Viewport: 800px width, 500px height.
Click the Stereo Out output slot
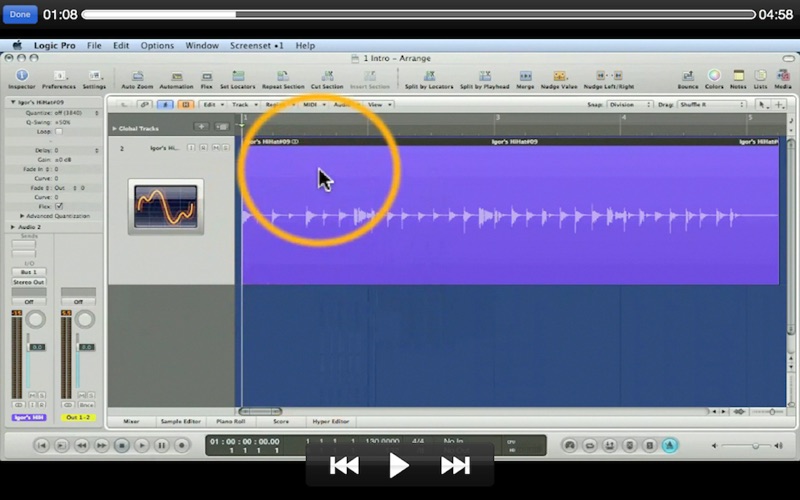29,282
